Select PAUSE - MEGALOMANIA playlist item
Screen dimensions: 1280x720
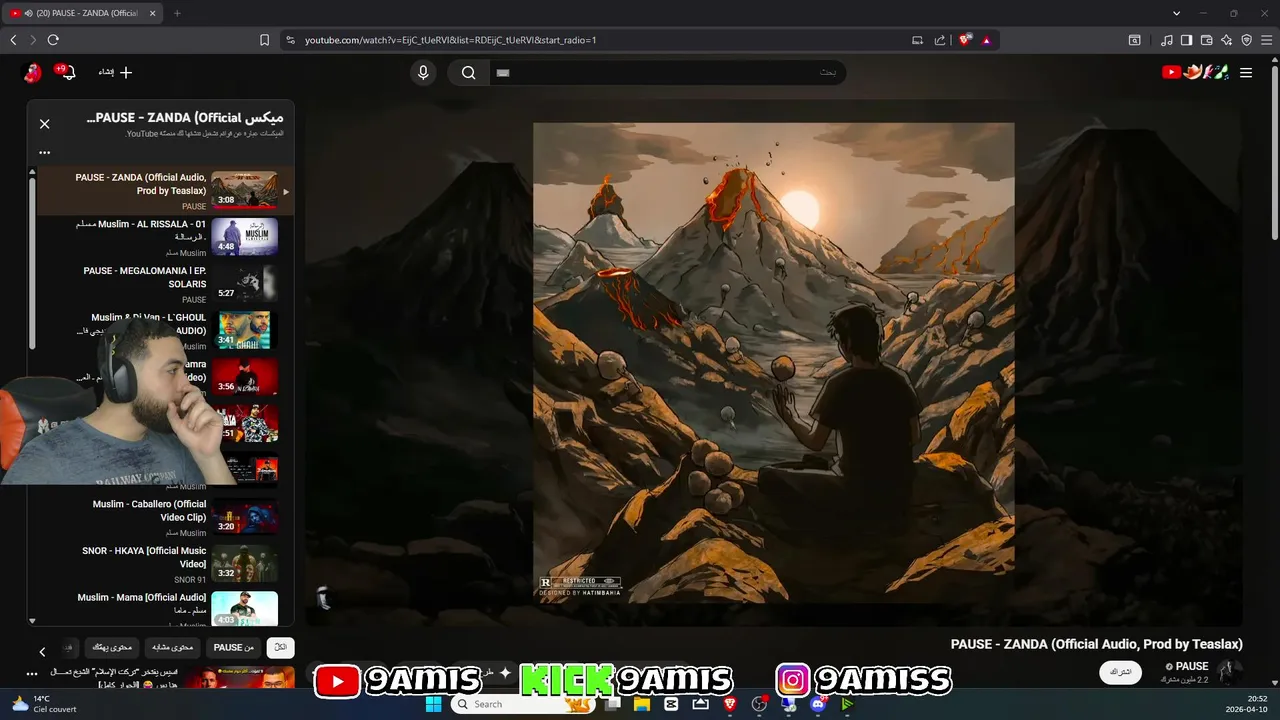[x=165, y=284]
